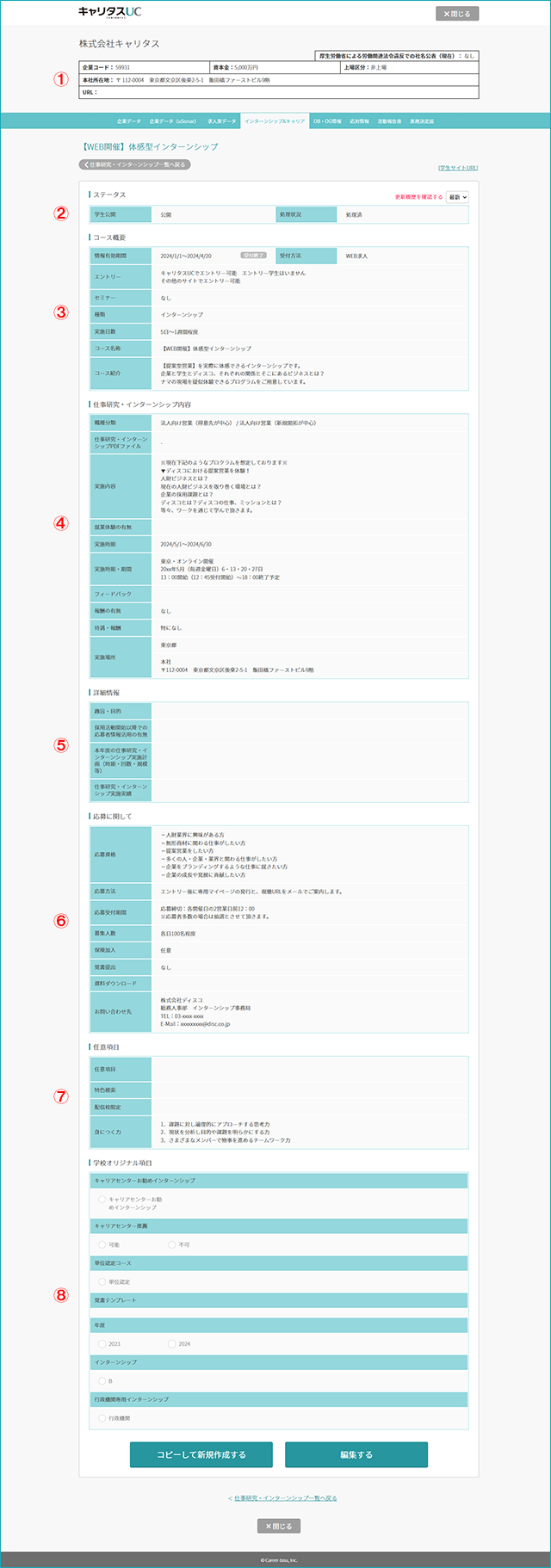The height and width of the screenshot is (1568, 551).
Task: Click the © Career-tasu, Inc. footer text
Action: coord(279,1559)
